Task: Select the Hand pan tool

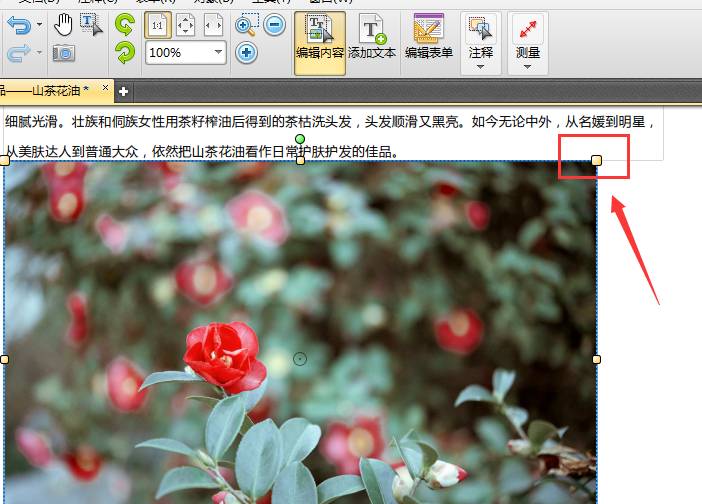Action: 63,24
